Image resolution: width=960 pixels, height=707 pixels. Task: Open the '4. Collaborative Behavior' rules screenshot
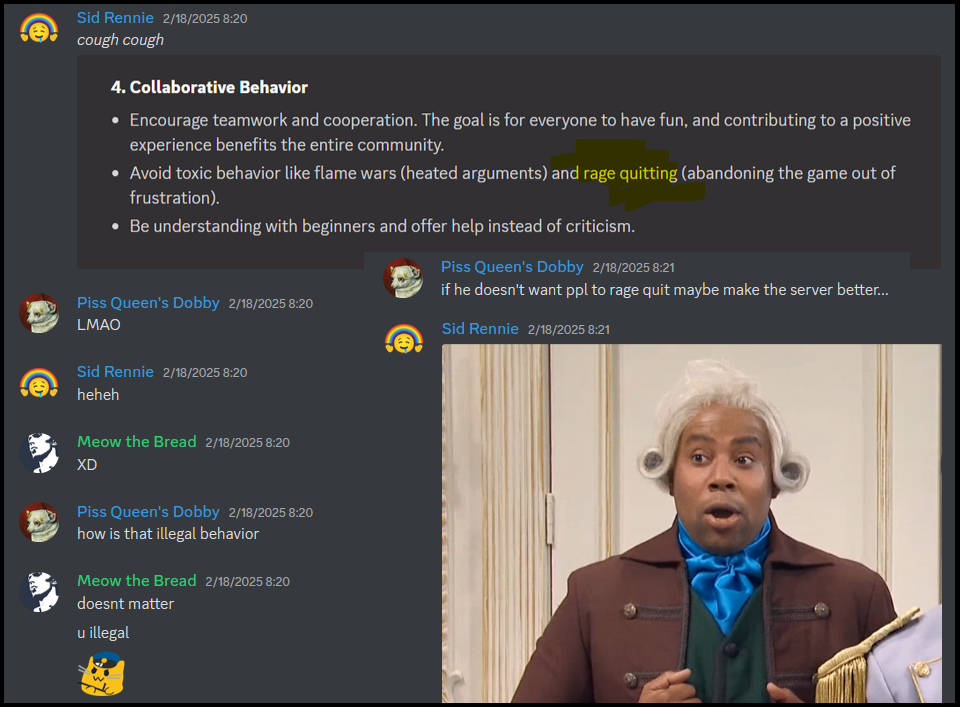(x=509, y=162)
